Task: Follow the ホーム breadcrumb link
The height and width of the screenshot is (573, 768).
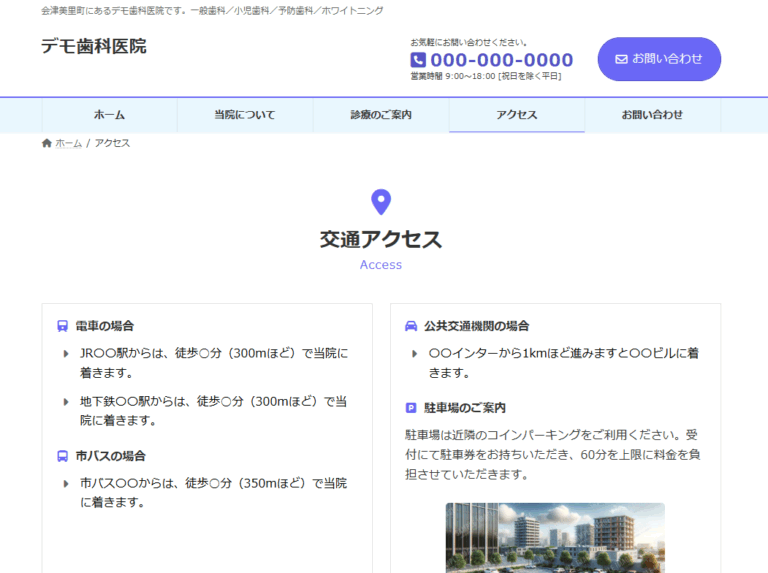Action: [x=68, y=143]
